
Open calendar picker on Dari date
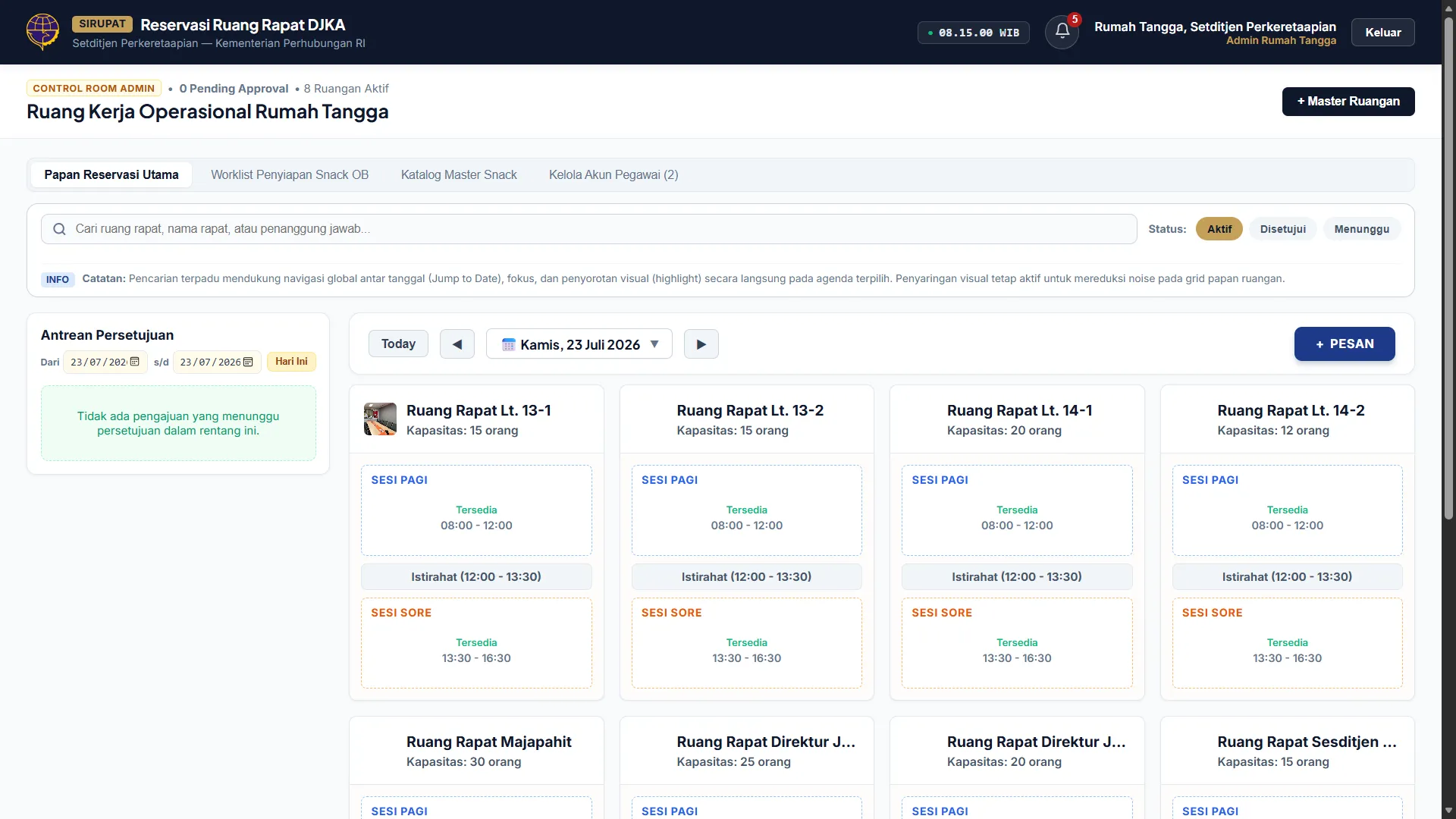tap(135, 362)
